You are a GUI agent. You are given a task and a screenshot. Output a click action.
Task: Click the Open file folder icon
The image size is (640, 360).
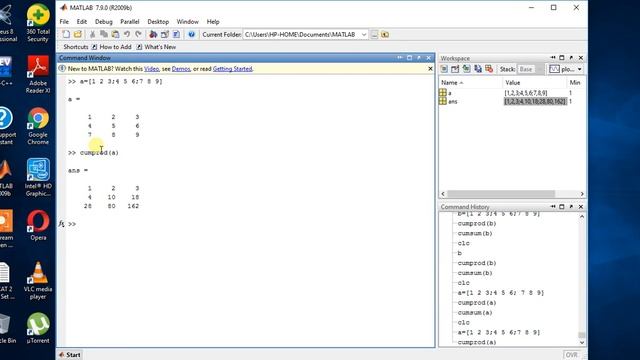coord(78,34)
